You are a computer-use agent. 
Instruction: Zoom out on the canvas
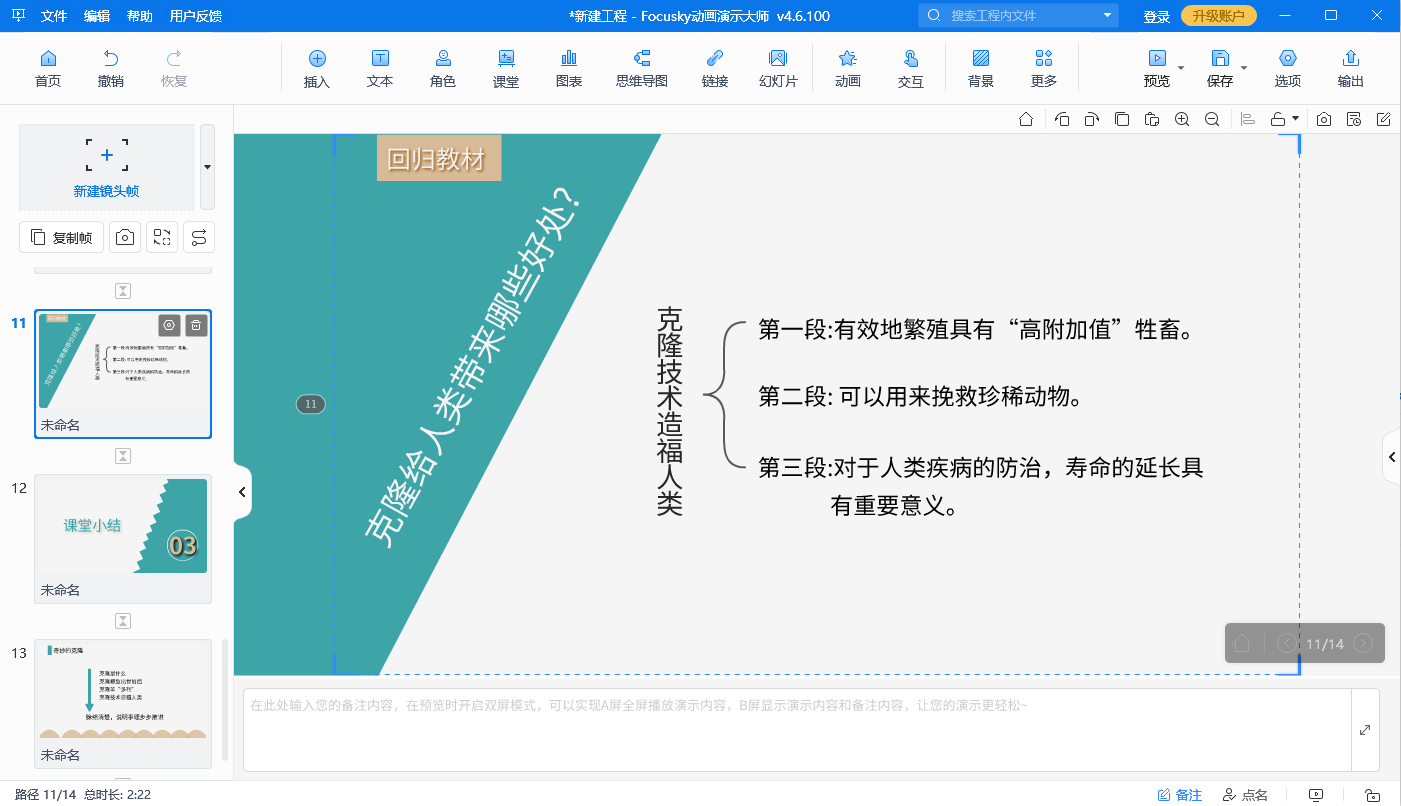point(1212,119)
